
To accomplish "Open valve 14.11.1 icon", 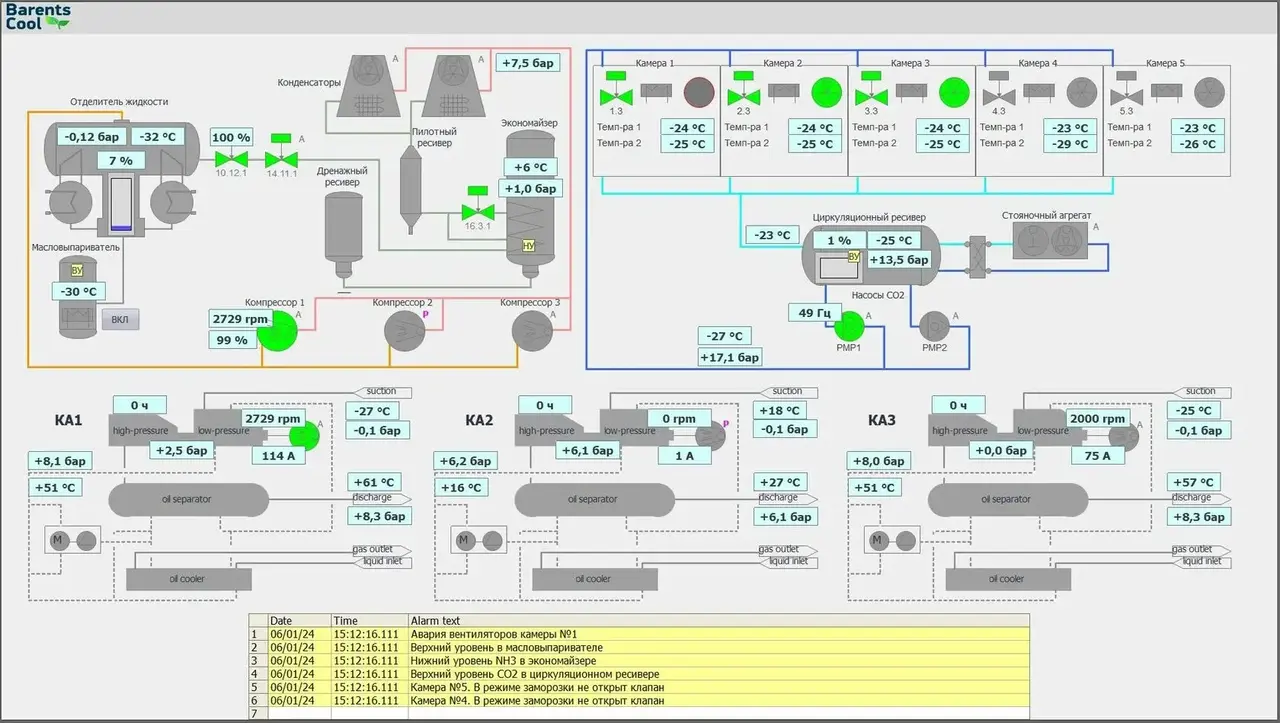I will pos(283,153).
